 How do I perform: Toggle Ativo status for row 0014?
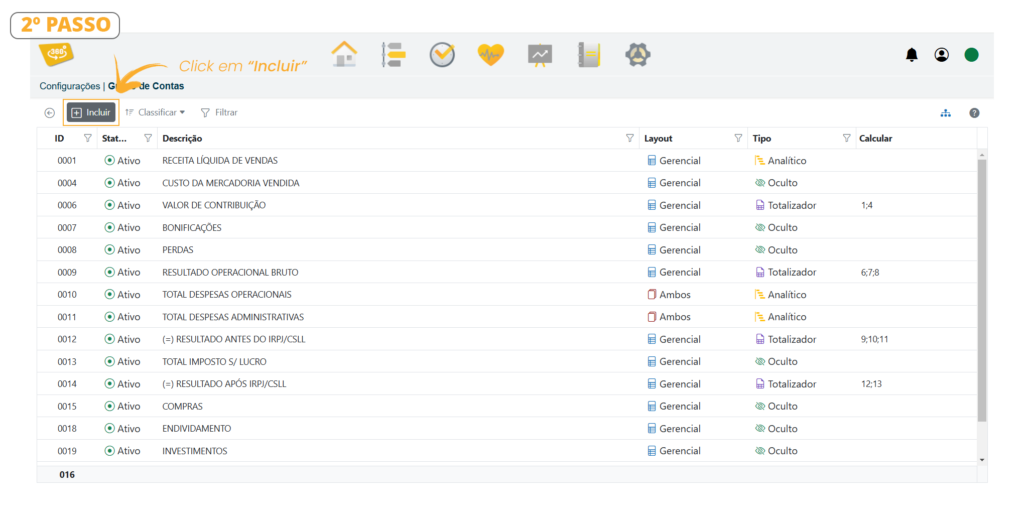pos(110,384)
